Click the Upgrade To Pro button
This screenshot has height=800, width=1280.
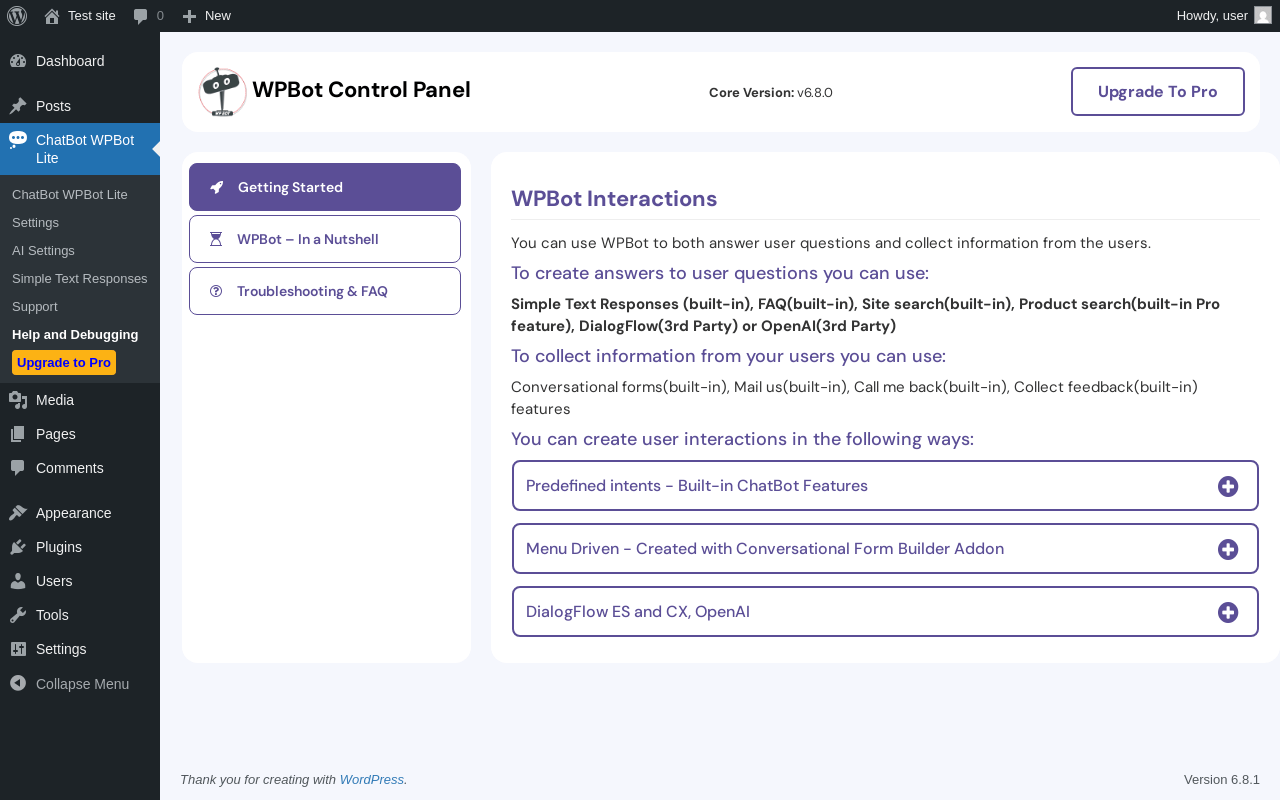click(x=1158, y=92)
